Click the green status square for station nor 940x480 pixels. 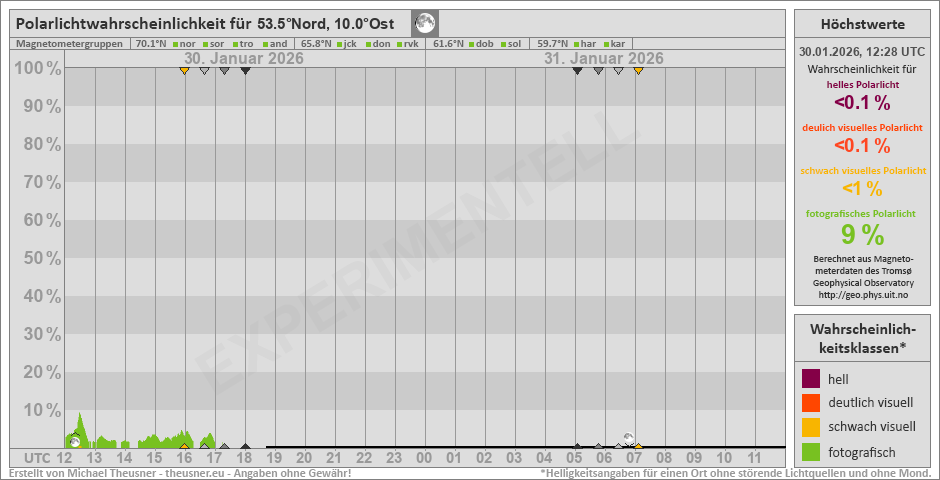175,44
